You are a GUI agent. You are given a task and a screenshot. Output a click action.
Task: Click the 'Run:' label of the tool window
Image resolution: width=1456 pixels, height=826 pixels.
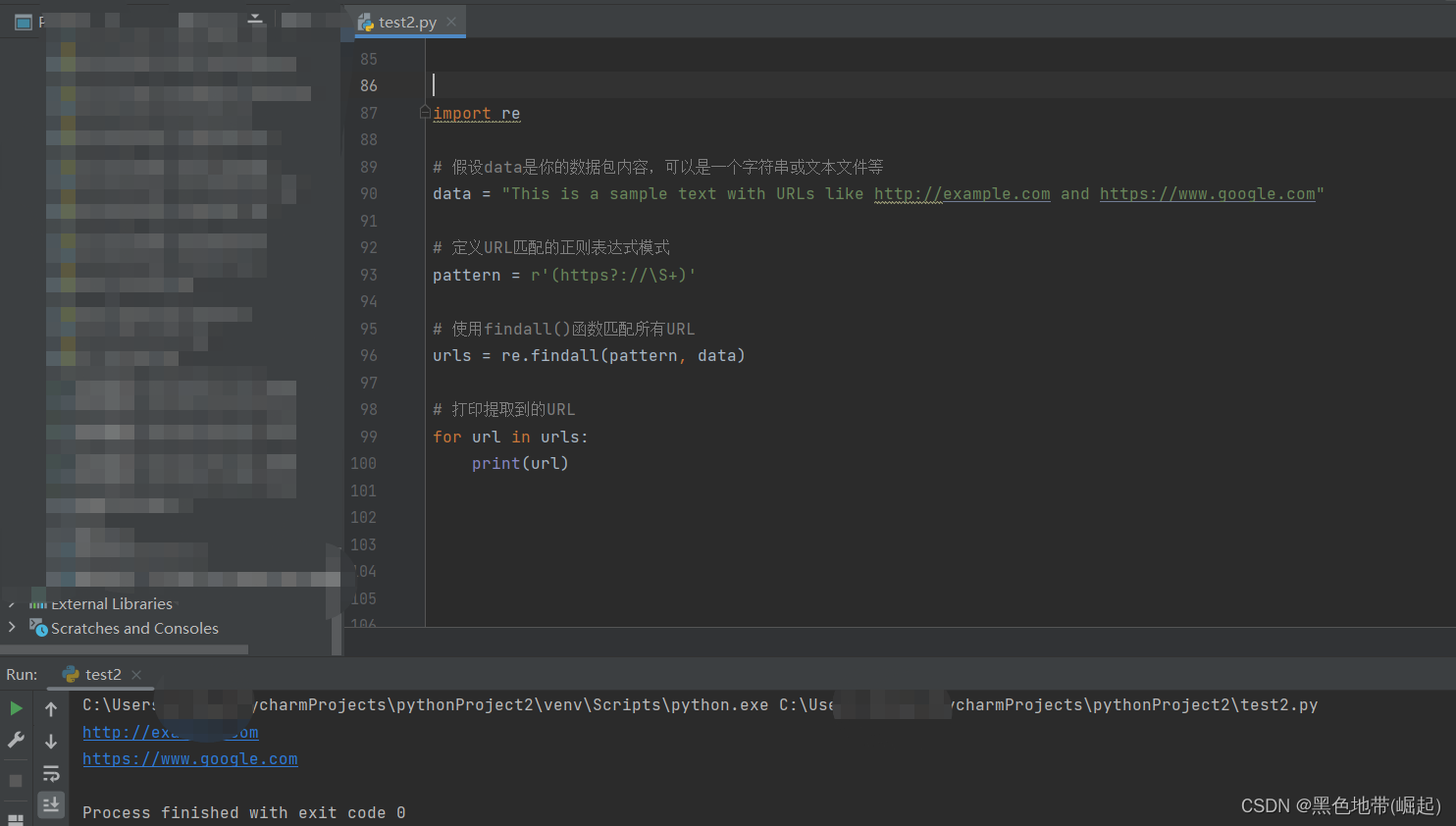click(22, 674)
